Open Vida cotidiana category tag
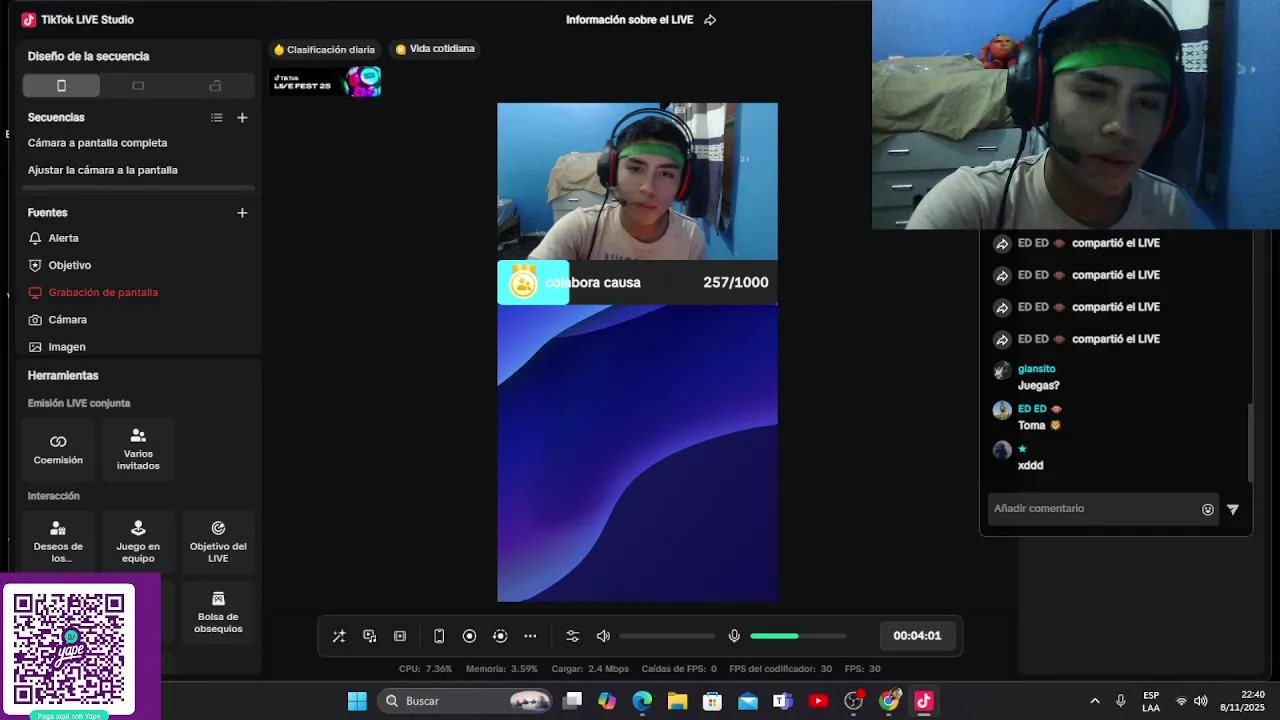Screen dimensions: 1280x720 pyautogui.click(x=434, y=49)
